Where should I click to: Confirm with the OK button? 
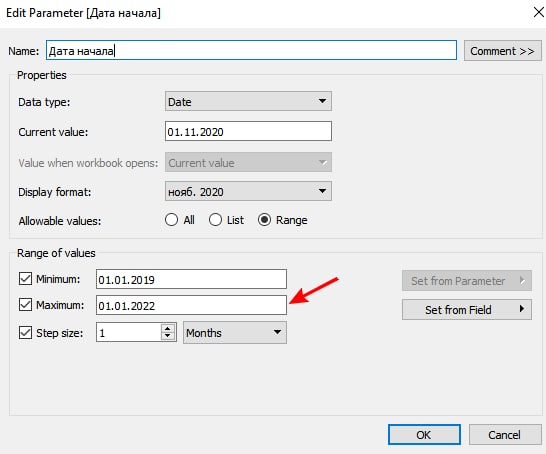click(x=424, y=434)
